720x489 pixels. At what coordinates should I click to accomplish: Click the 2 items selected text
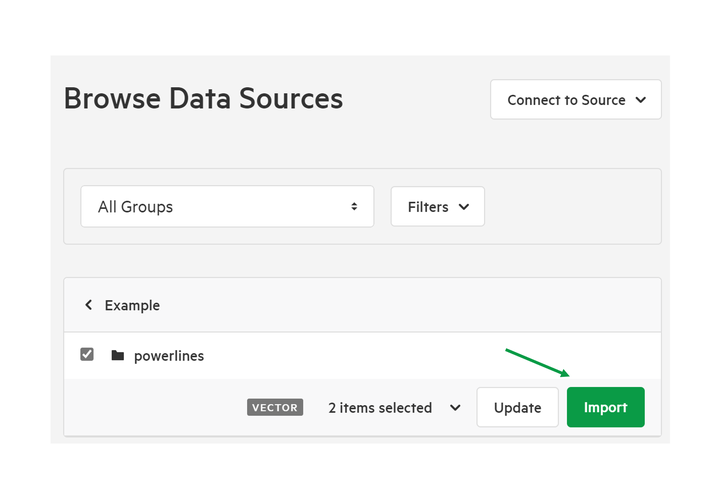380,408
